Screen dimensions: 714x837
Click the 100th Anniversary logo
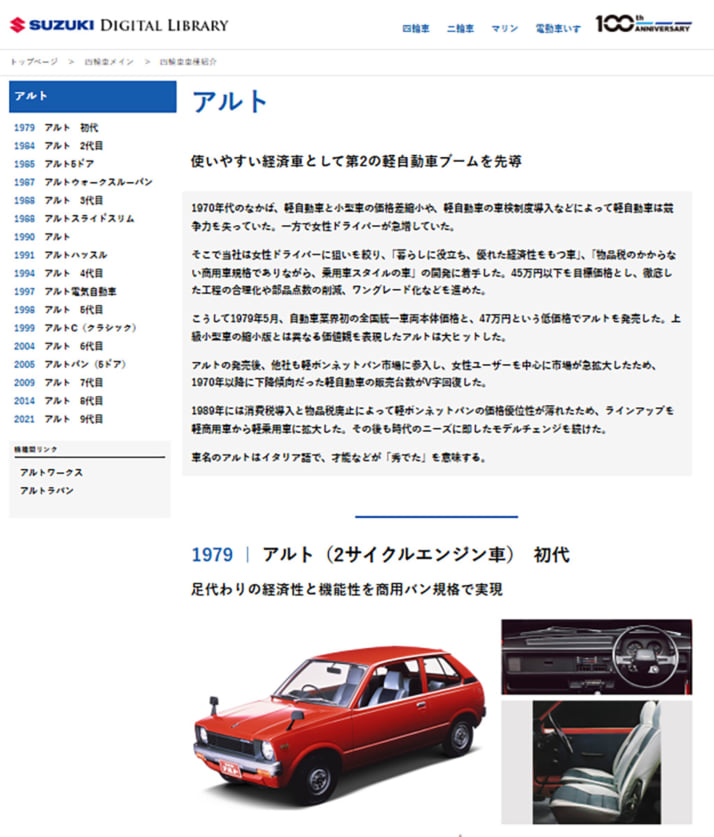pos(644,24)
